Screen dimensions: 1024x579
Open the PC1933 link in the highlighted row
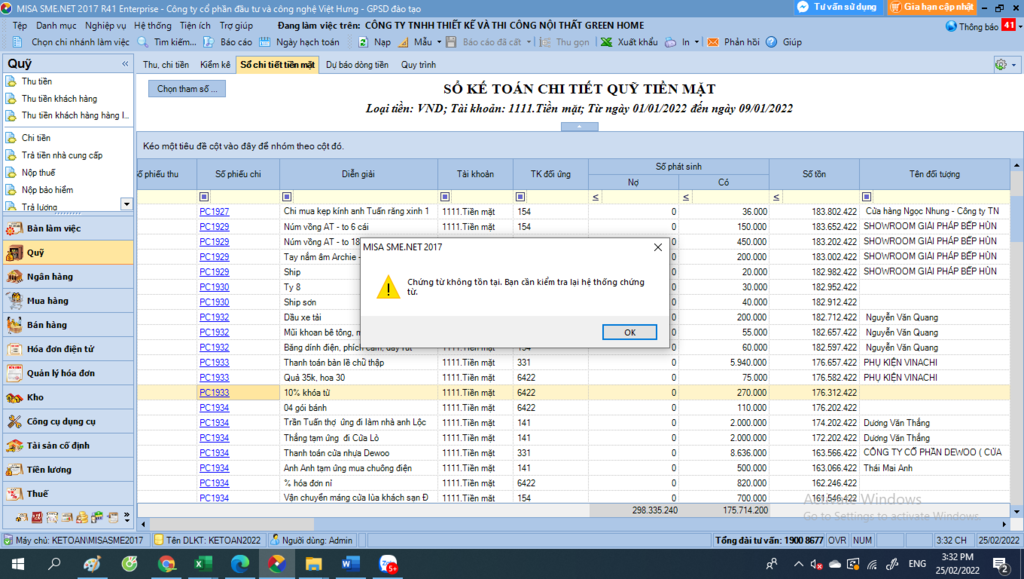coord(214,392)
